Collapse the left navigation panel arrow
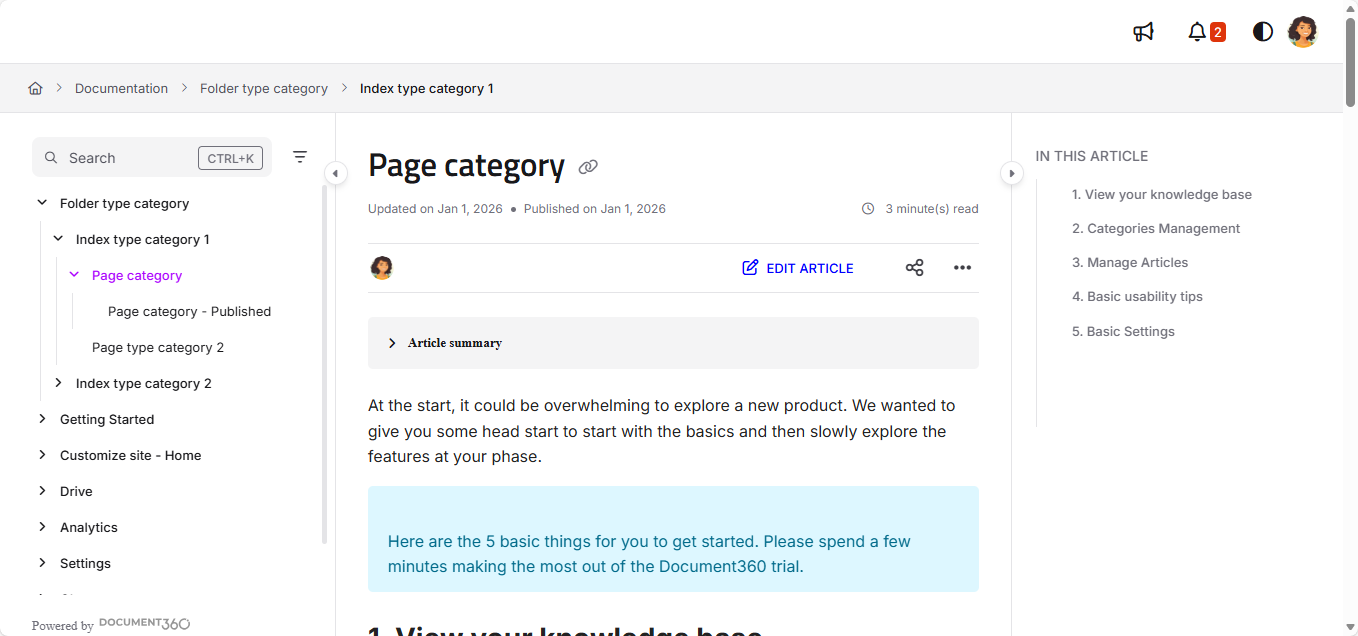Image resolution: width=1358 pixels, height=636 pixels. (x=336, y=173)
